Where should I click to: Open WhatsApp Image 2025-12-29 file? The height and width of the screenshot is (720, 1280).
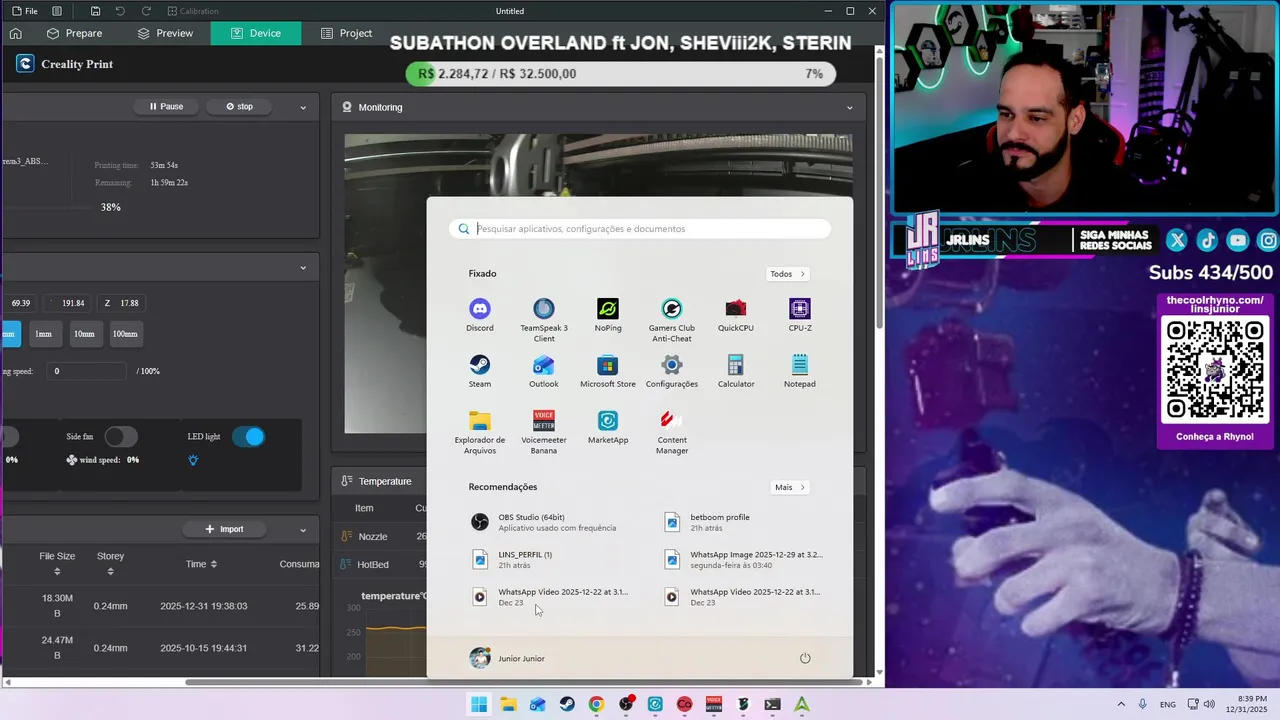tap(744, 559)
